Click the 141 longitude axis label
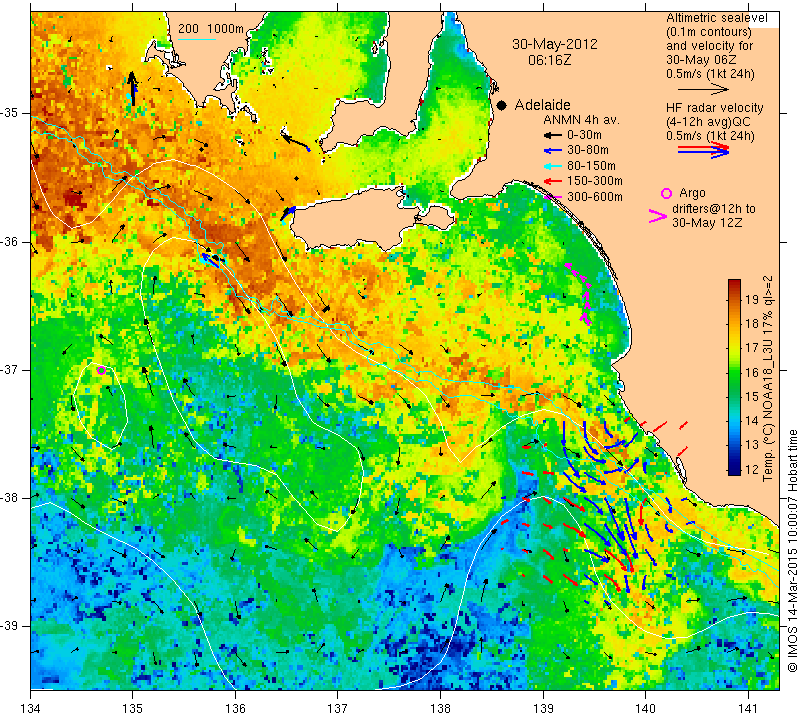The height and width of the screenshot is (720, 800). [748, 709]
